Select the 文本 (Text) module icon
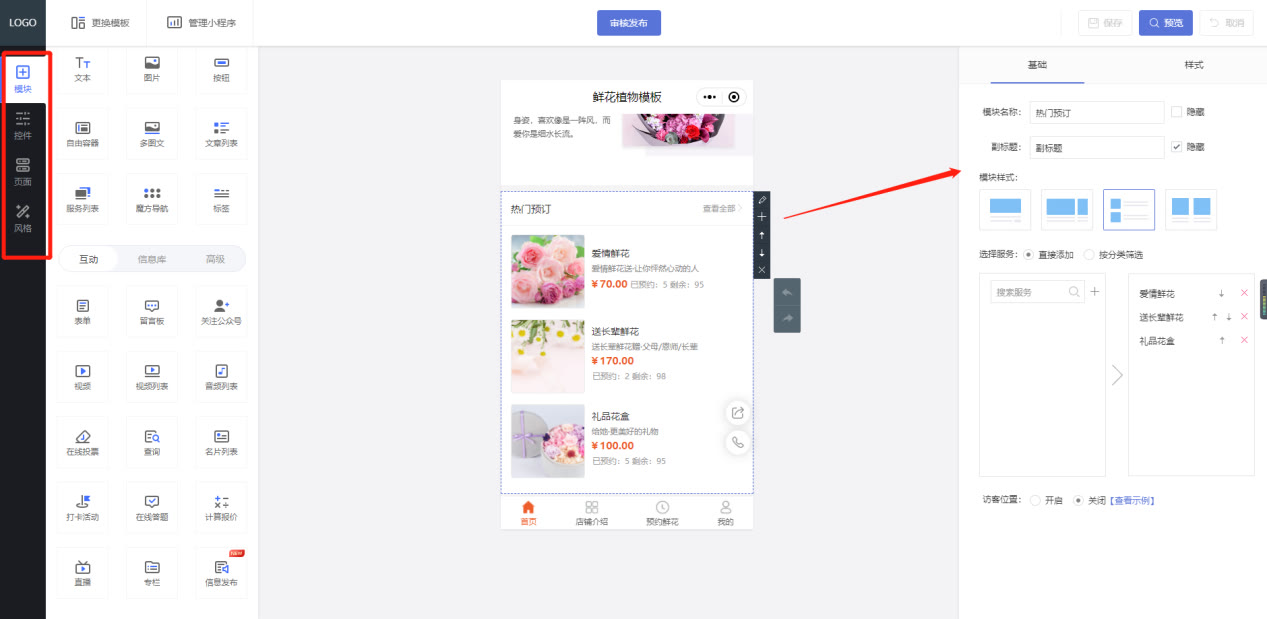Viewport: 1267px width, 619px height. [x=82, y=70]
